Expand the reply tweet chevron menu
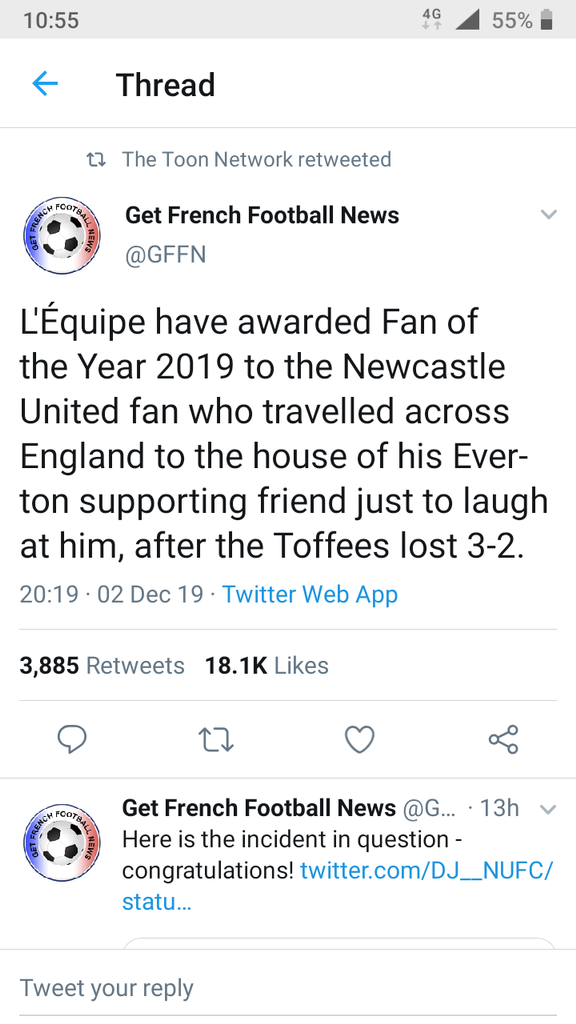576x1024 pixels. [x=549, y=810]
